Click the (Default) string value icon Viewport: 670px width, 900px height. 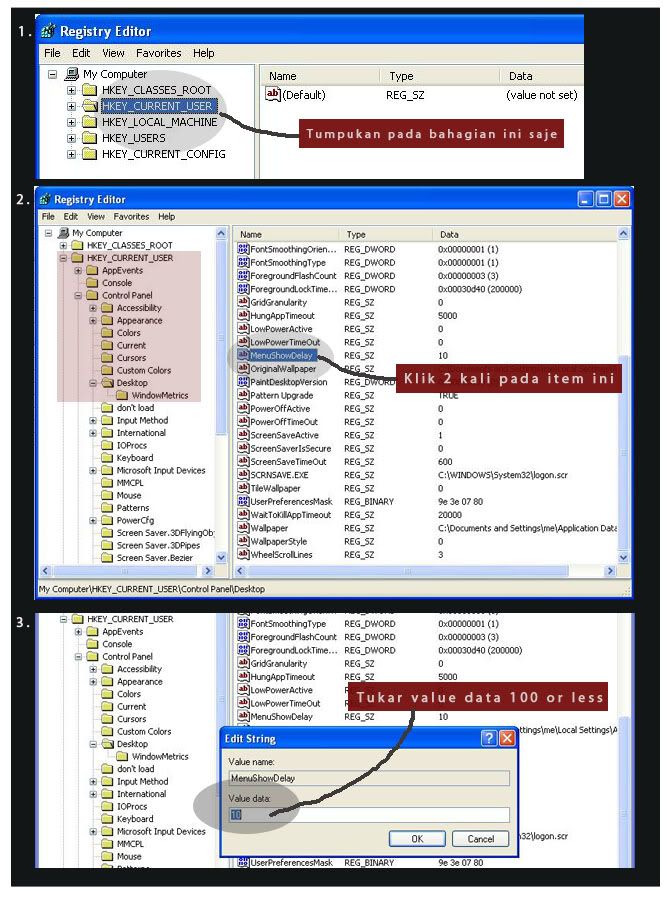point(273,94)
